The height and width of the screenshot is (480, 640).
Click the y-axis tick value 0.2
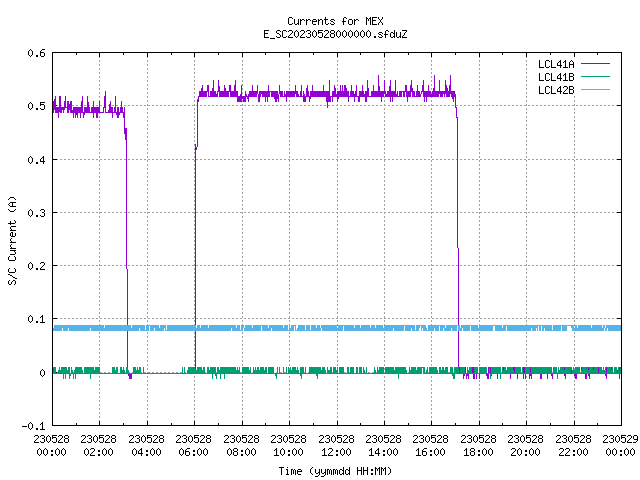36,266
